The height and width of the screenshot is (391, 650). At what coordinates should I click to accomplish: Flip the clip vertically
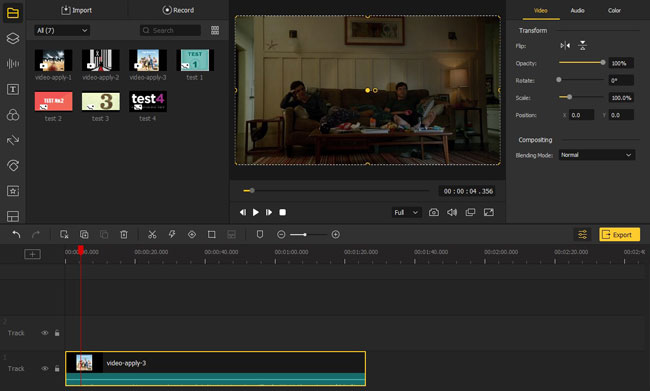pos(582,46)
